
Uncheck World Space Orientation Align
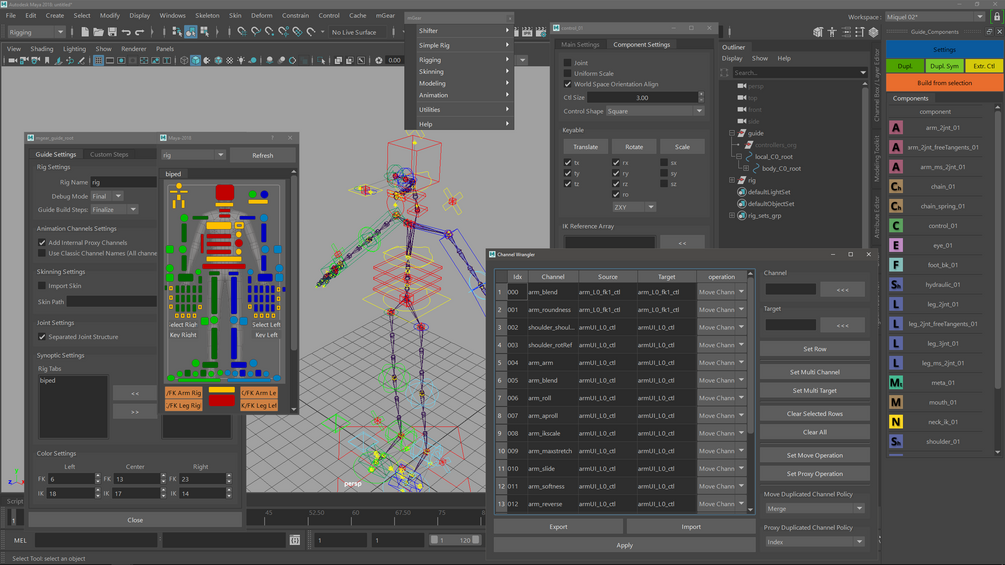tap(567, 84)
